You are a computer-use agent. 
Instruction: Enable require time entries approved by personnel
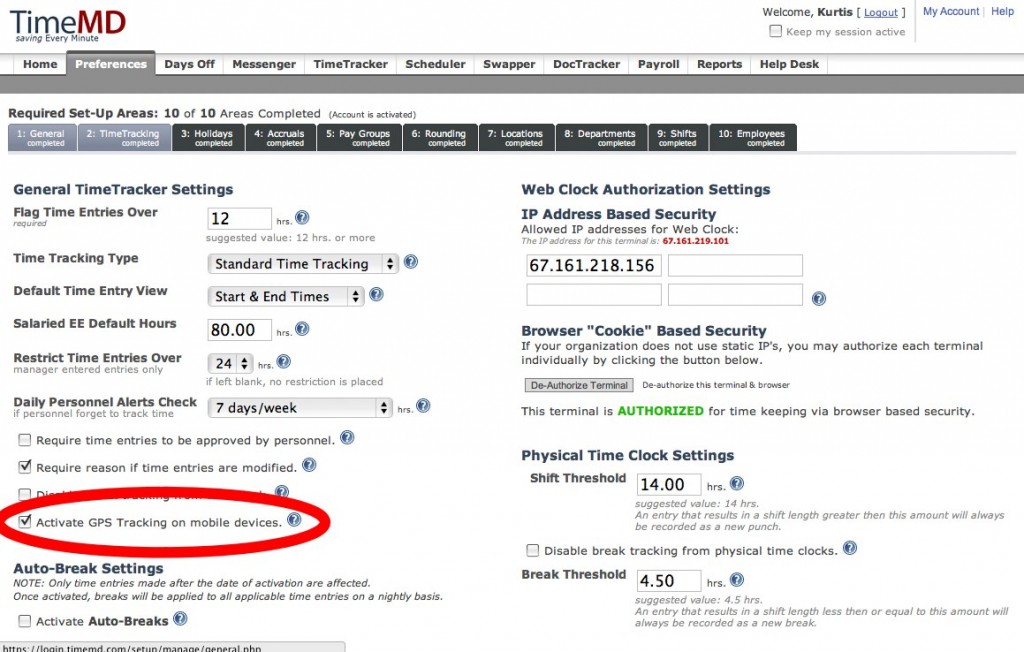tap(25, 440)
